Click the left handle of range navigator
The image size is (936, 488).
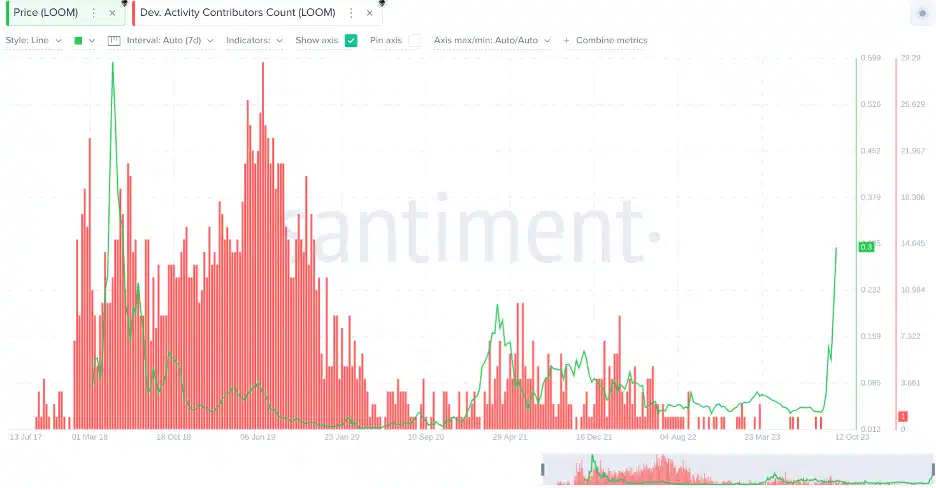[x=543, y=470]
